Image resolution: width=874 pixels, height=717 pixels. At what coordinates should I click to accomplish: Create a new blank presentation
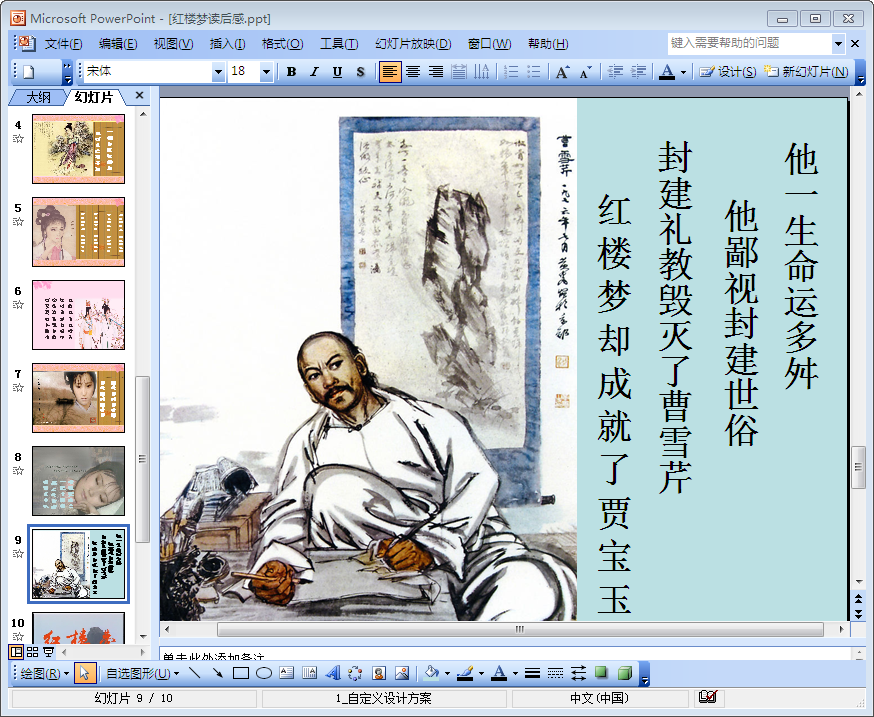point(28,72)
